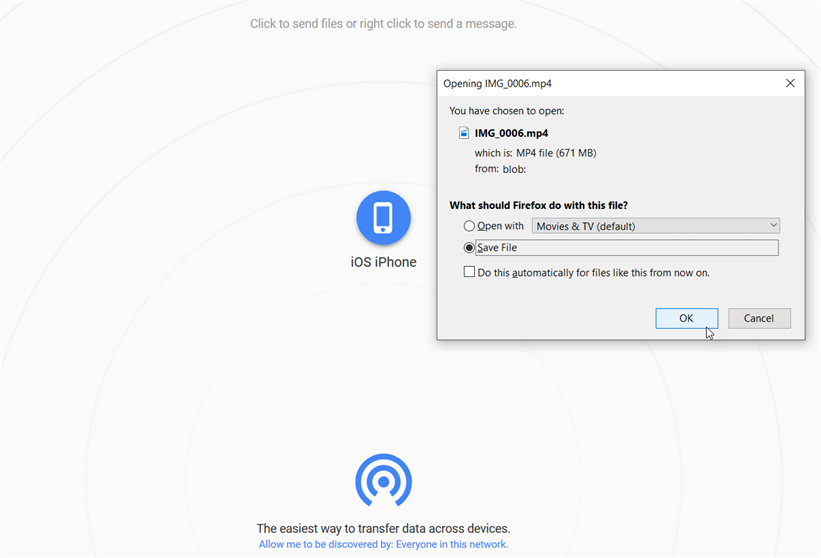The height and width of the screenshot is (558, 821).
Task: Click the Snapdrop radar logo icon
Action: [383, 482]
